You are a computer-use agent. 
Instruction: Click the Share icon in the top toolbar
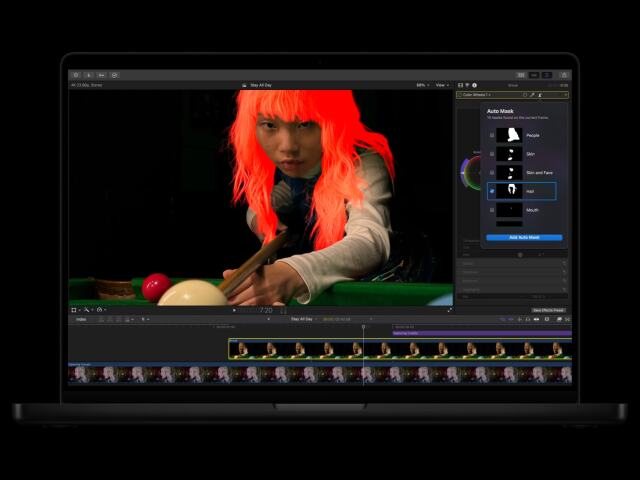coord(564,75)
